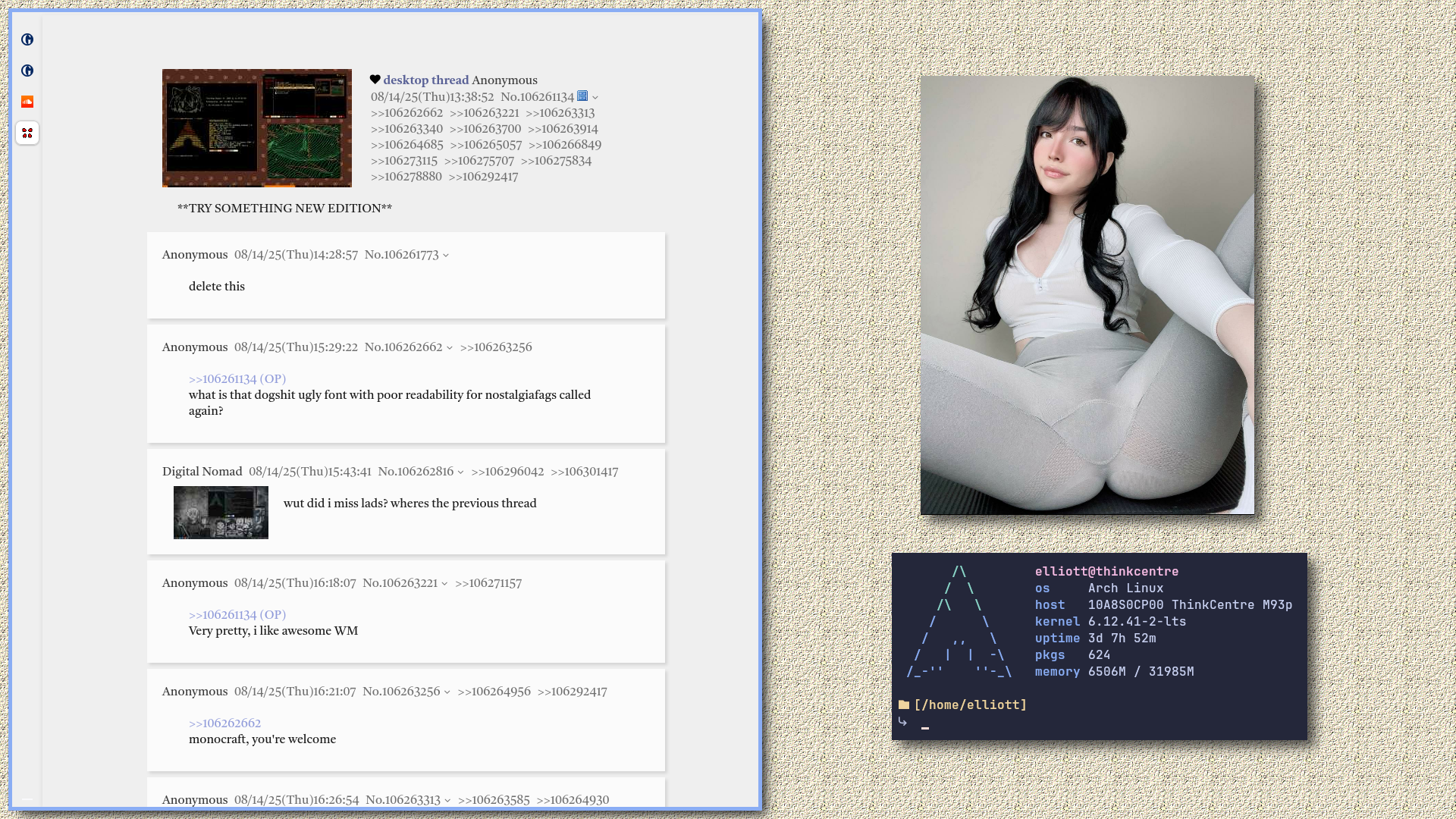Open the dropdown arrow for post No.106262816
The image size is (1456, 819).
click(460, 472)
